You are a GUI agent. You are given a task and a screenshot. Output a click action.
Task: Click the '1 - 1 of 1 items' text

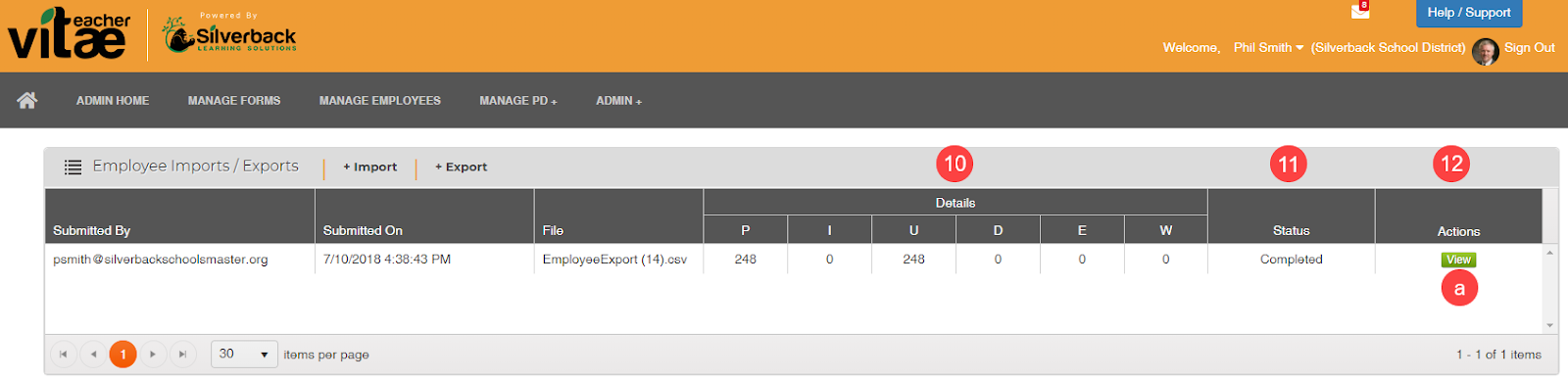tap(1498, 355)
